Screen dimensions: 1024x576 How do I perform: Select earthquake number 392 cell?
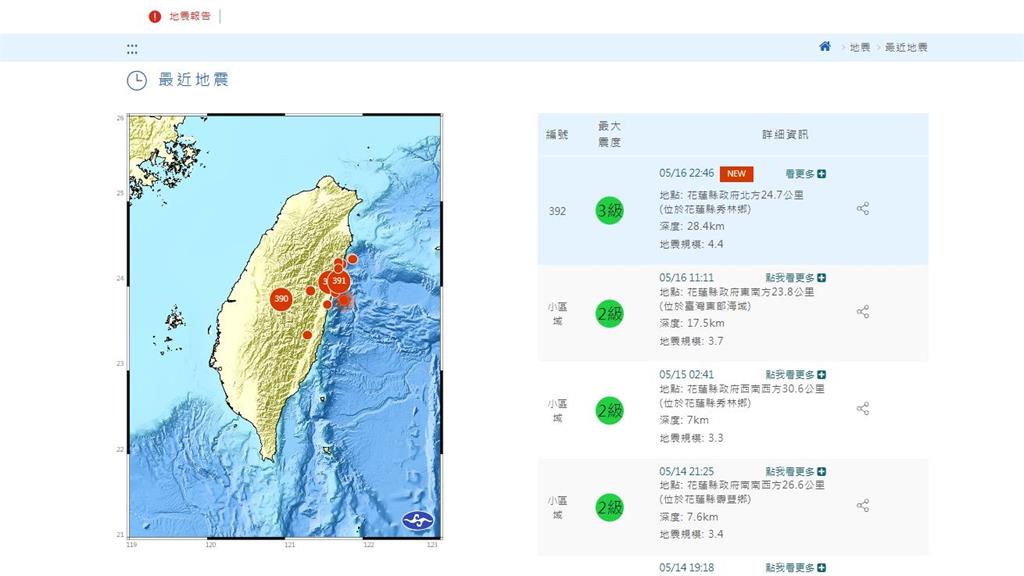(x=557, y=211)
